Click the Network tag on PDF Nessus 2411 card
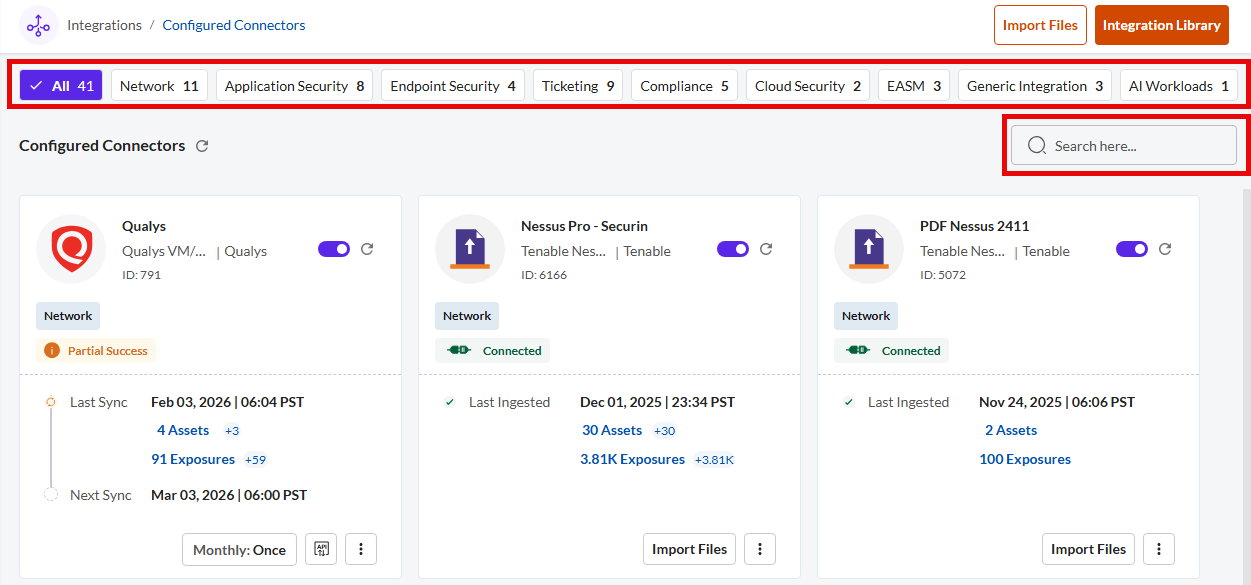The image size is (1251, 585). (866, 316)
